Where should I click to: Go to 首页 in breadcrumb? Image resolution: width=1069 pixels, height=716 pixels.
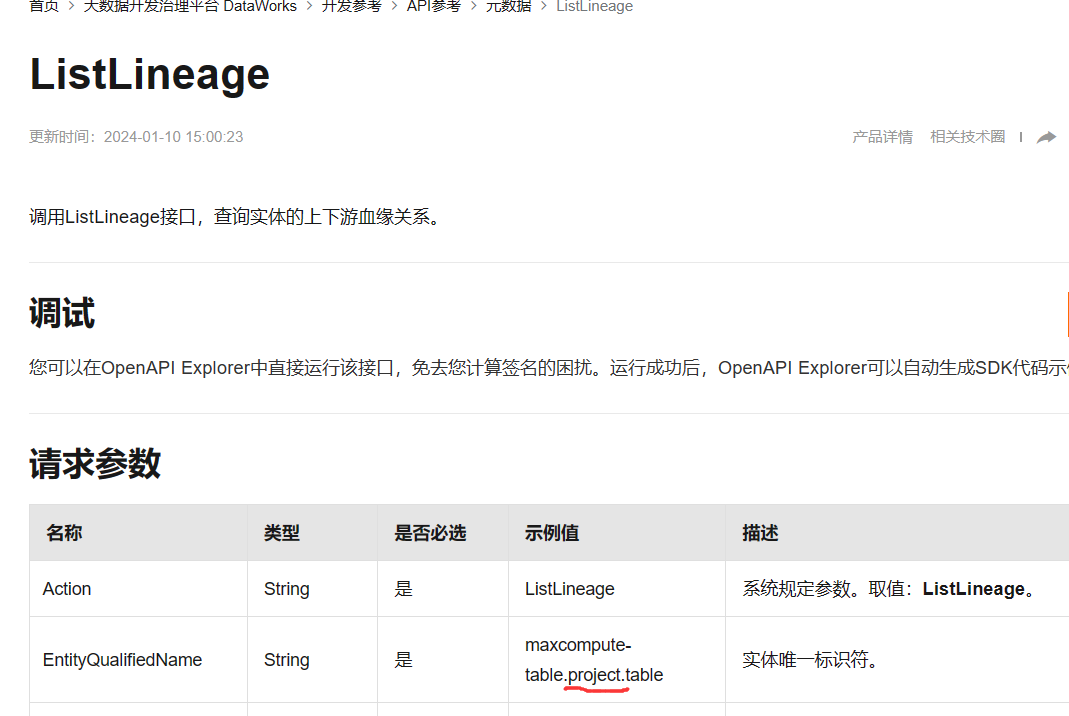click(44, 6)
